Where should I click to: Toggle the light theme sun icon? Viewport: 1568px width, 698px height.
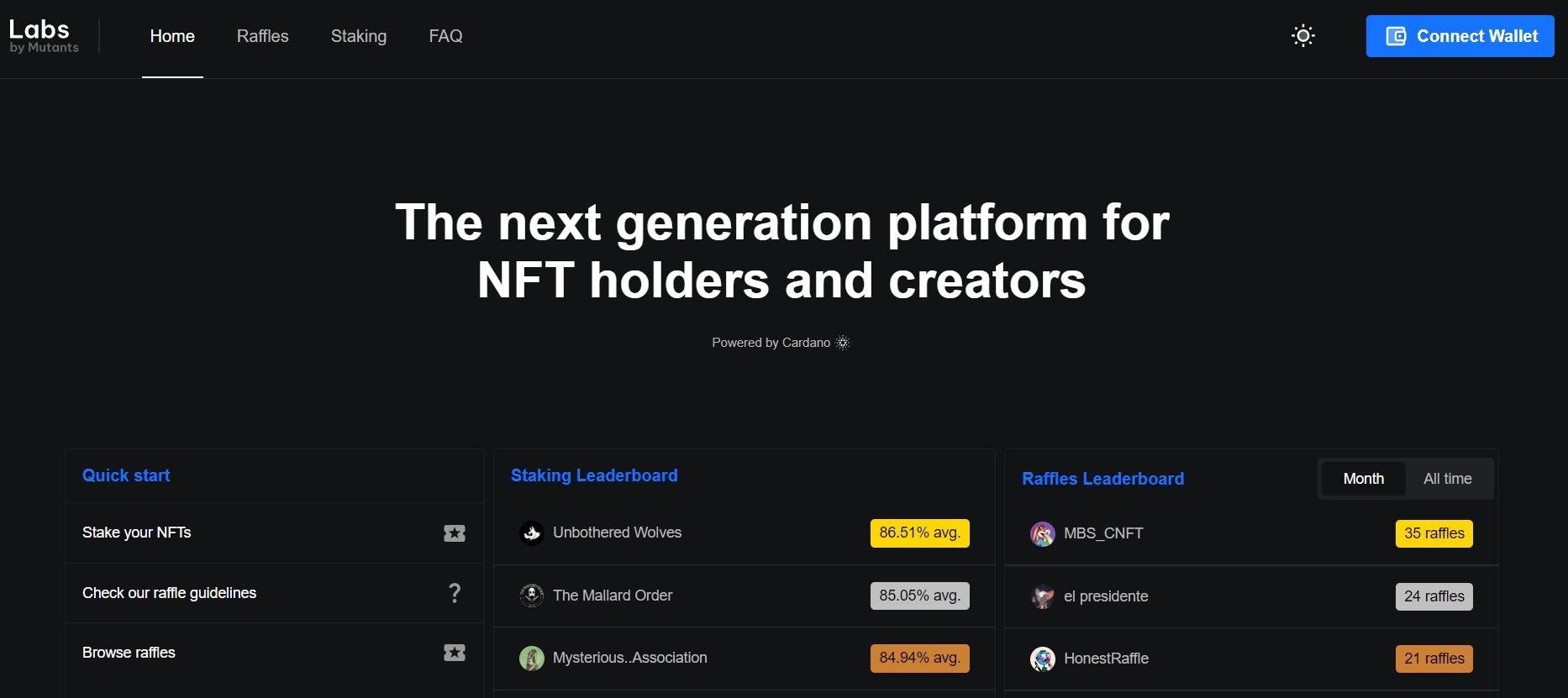click(1302, 36)
